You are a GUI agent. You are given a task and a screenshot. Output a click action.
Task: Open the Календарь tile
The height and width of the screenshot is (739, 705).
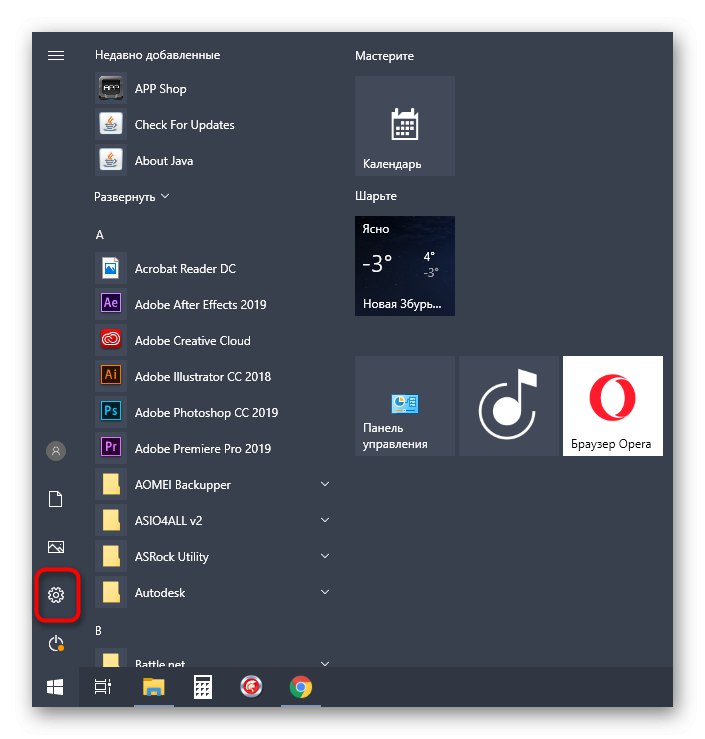(405, 126)
